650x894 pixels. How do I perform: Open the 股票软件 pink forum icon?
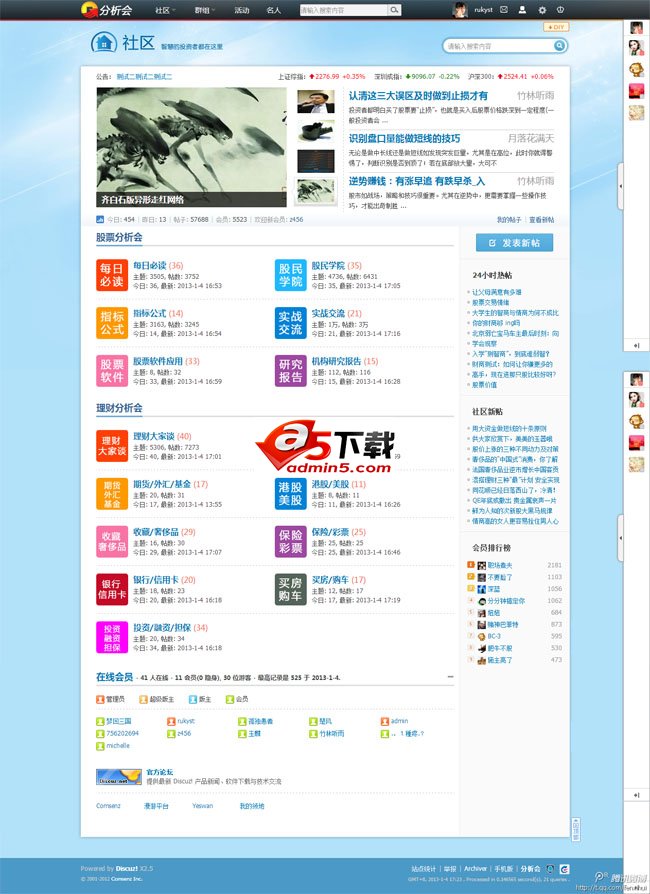tap(112, 371)
